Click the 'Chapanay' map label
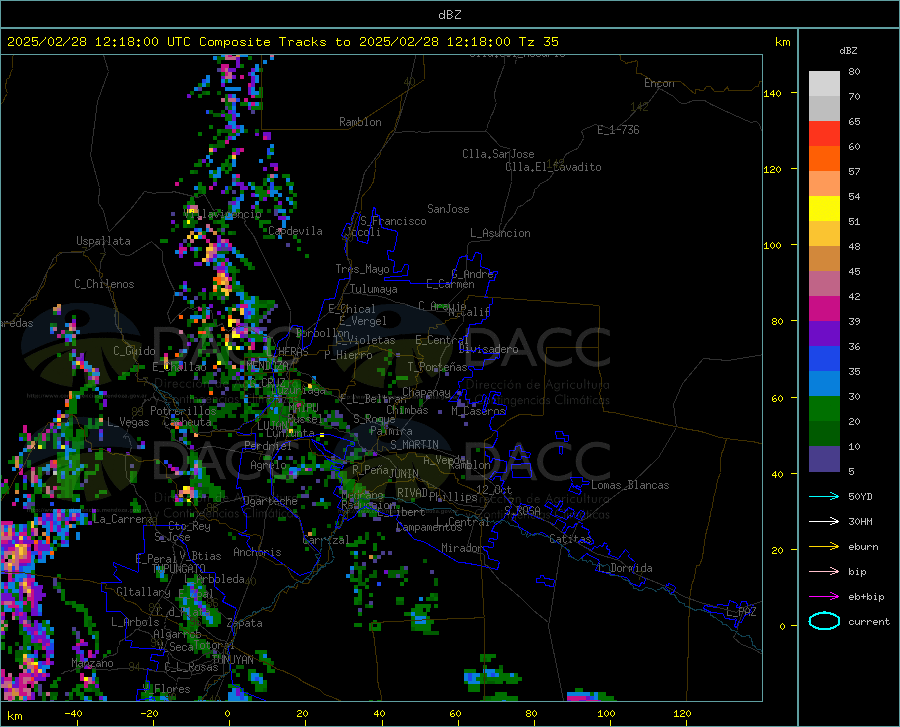This screenshot has width=900, height=727. click(x=426, y=392)
